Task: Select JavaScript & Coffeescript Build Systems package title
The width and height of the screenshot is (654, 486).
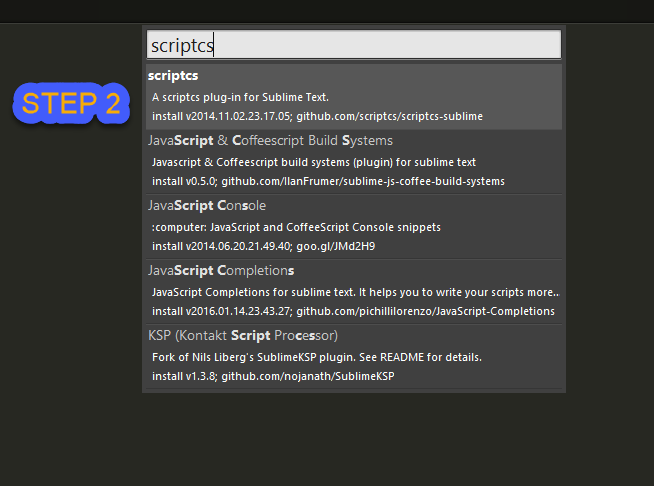Action: [270, 141]
